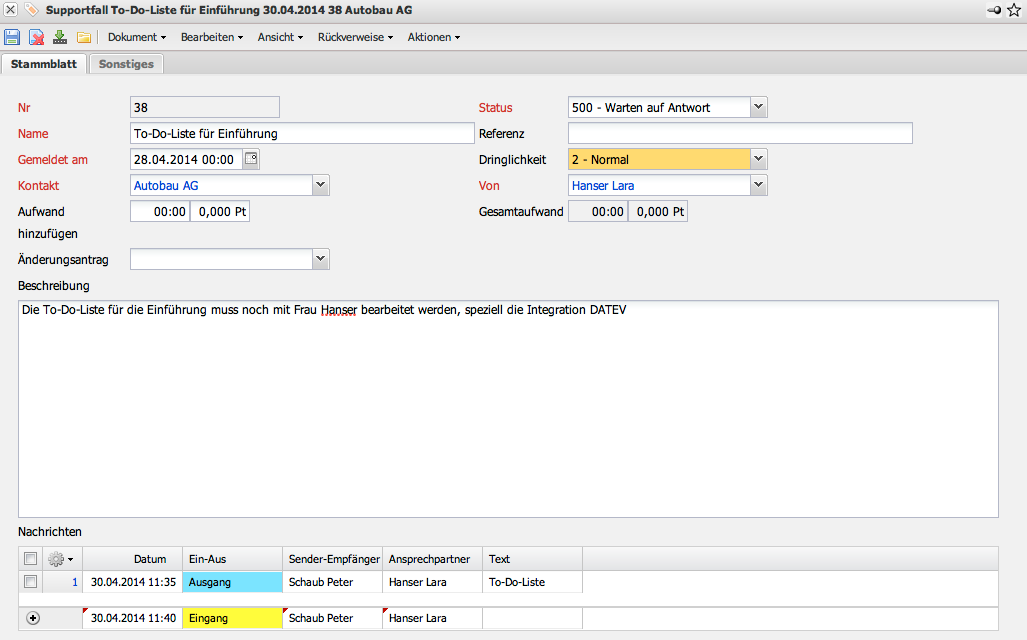The image size is (1027, 640).
Task: Open the Aktionen menu
Action: click(x=433, y=37)
